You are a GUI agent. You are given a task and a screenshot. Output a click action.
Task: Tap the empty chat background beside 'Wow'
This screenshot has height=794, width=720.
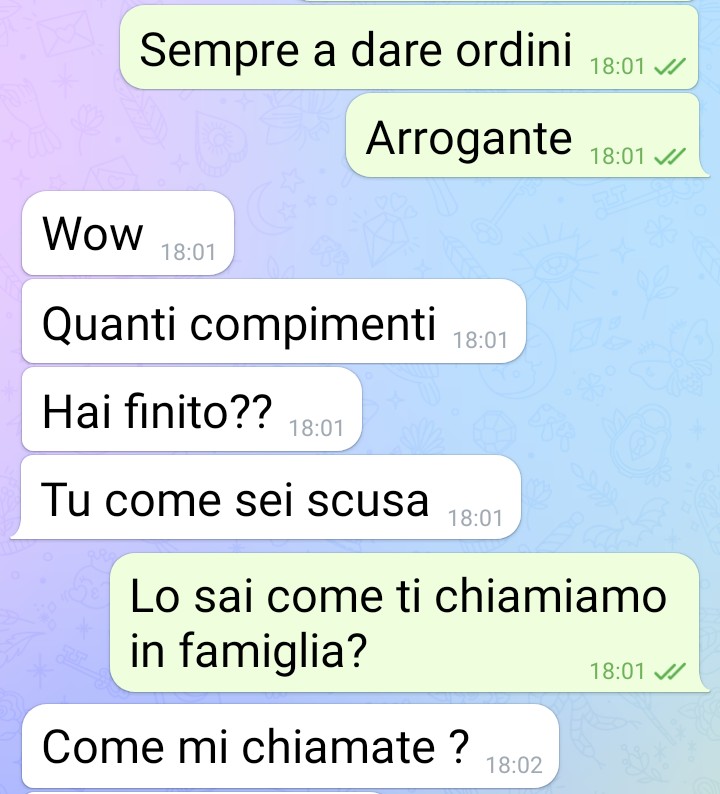pyautogui.click(x=456, y=233)
